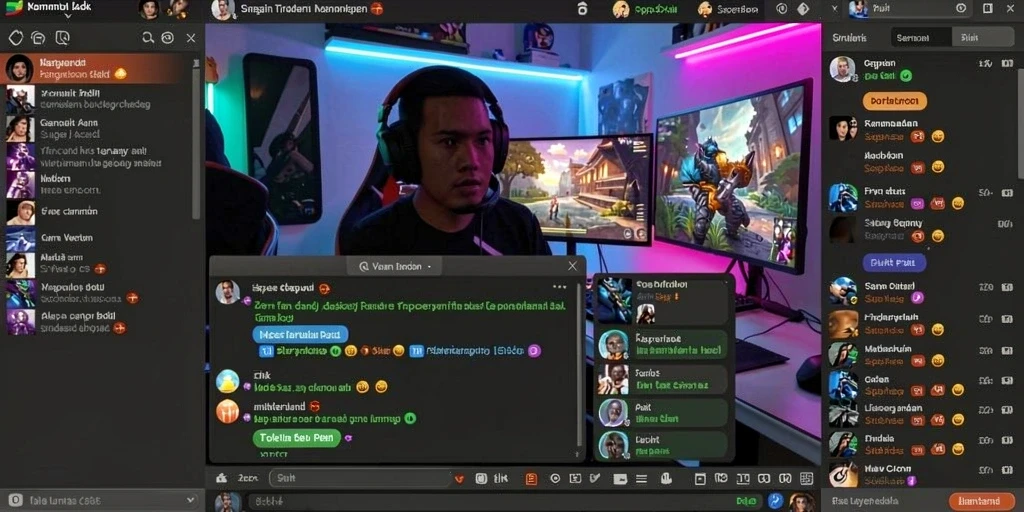
Task: Toggle the camera icon in first viewer row
Action: coord(1006,63)
